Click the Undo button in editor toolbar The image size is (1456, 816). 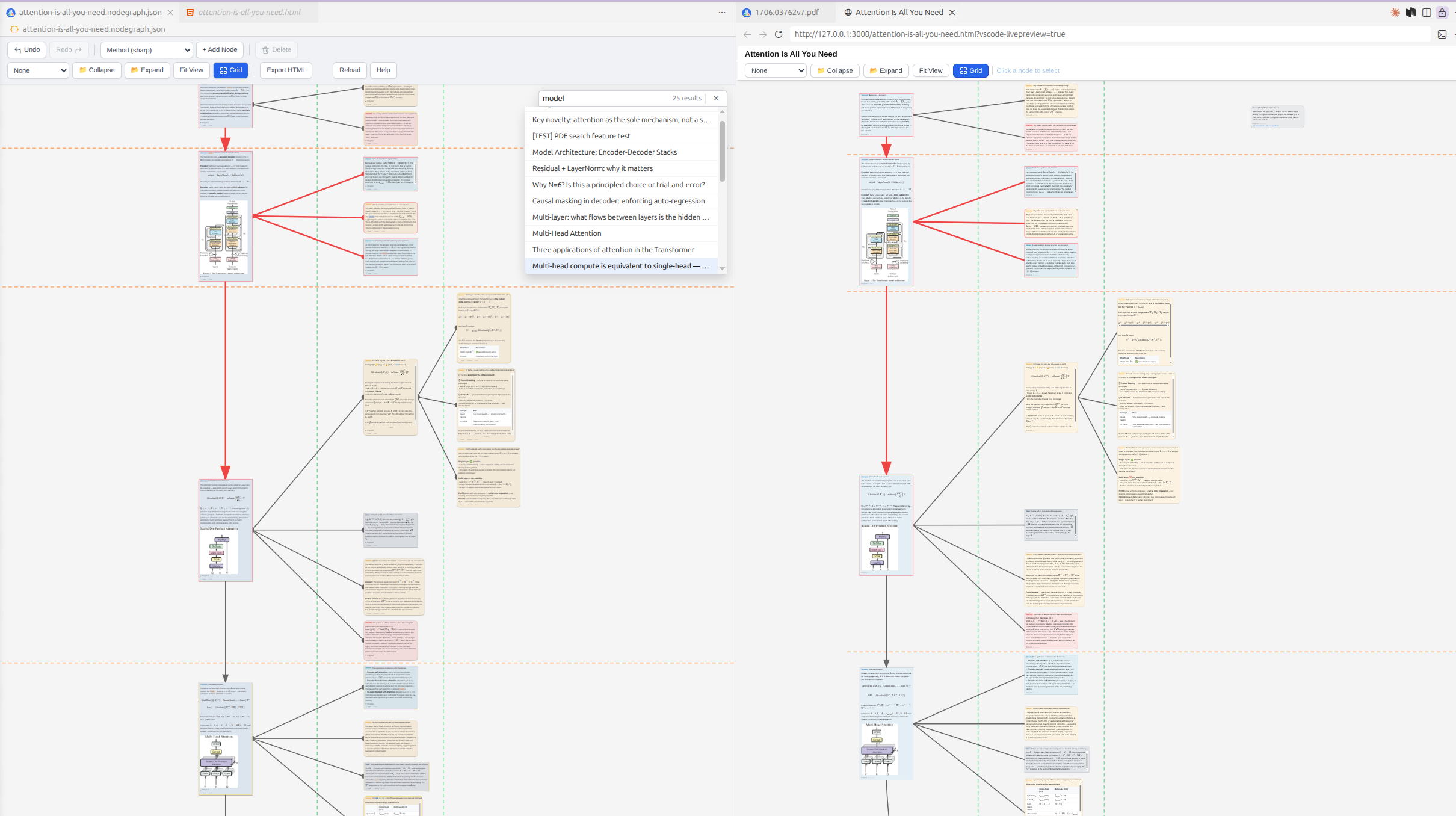point(27,50)
